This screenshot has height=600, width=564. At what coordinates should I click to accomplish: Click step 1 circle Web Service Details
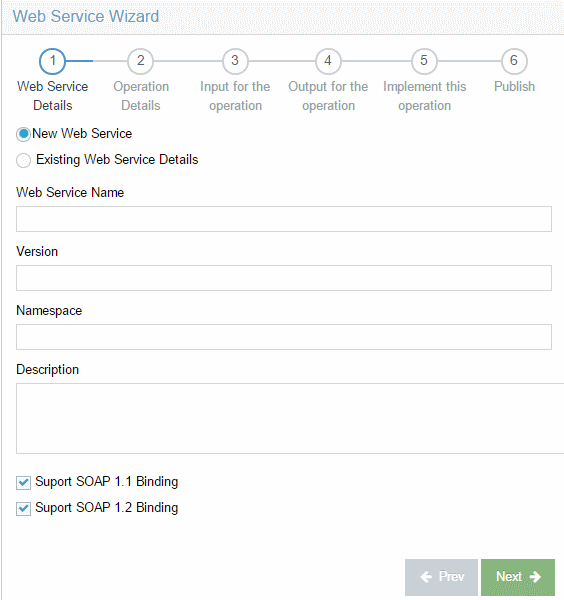tap(52, 61)
